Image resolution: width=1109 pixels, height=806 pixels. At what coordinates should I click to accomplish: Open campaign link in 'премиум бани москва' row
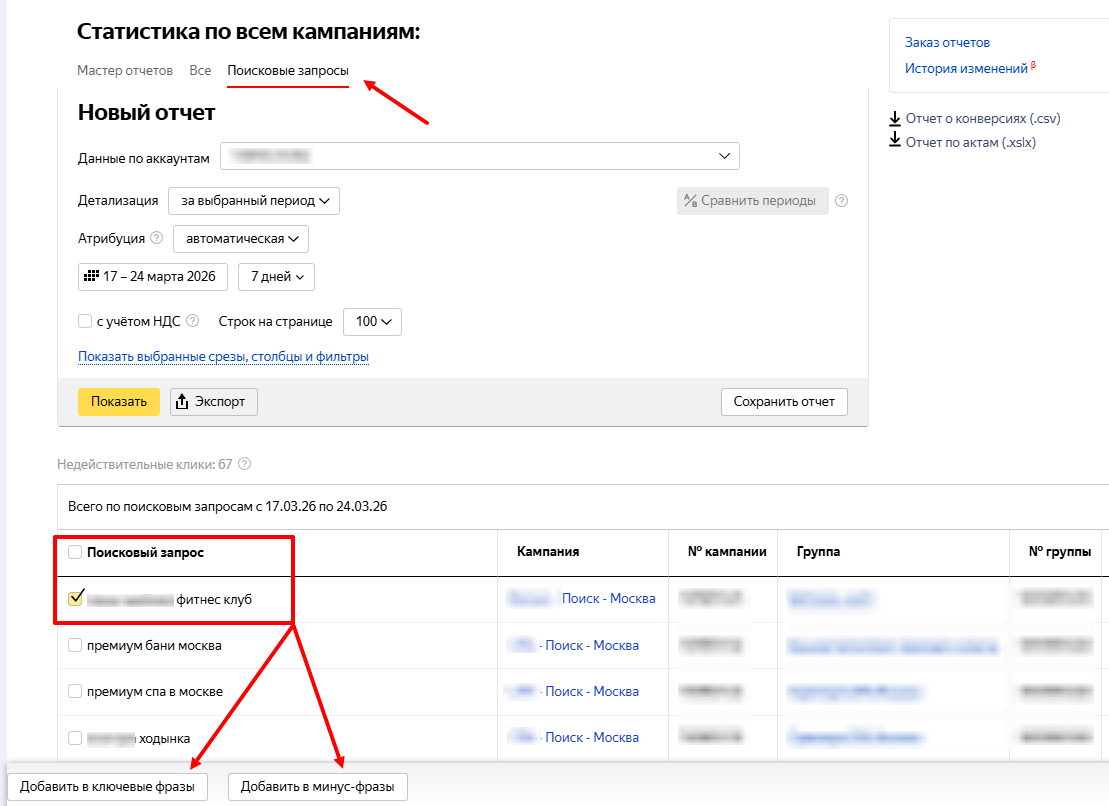(573, 645)
